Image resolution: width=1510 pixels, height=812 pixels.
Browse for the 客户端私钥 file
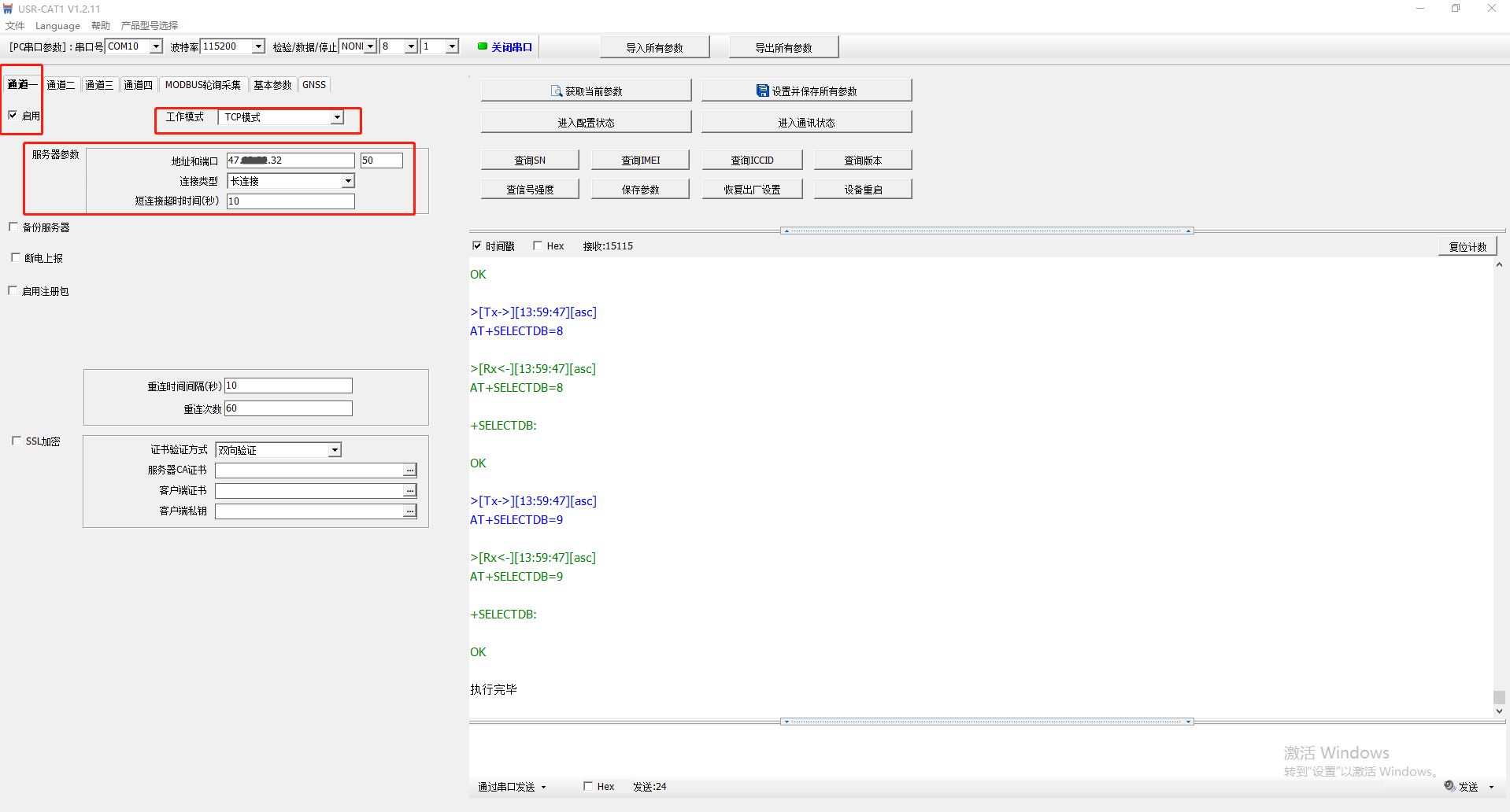[x=409, y=511]
